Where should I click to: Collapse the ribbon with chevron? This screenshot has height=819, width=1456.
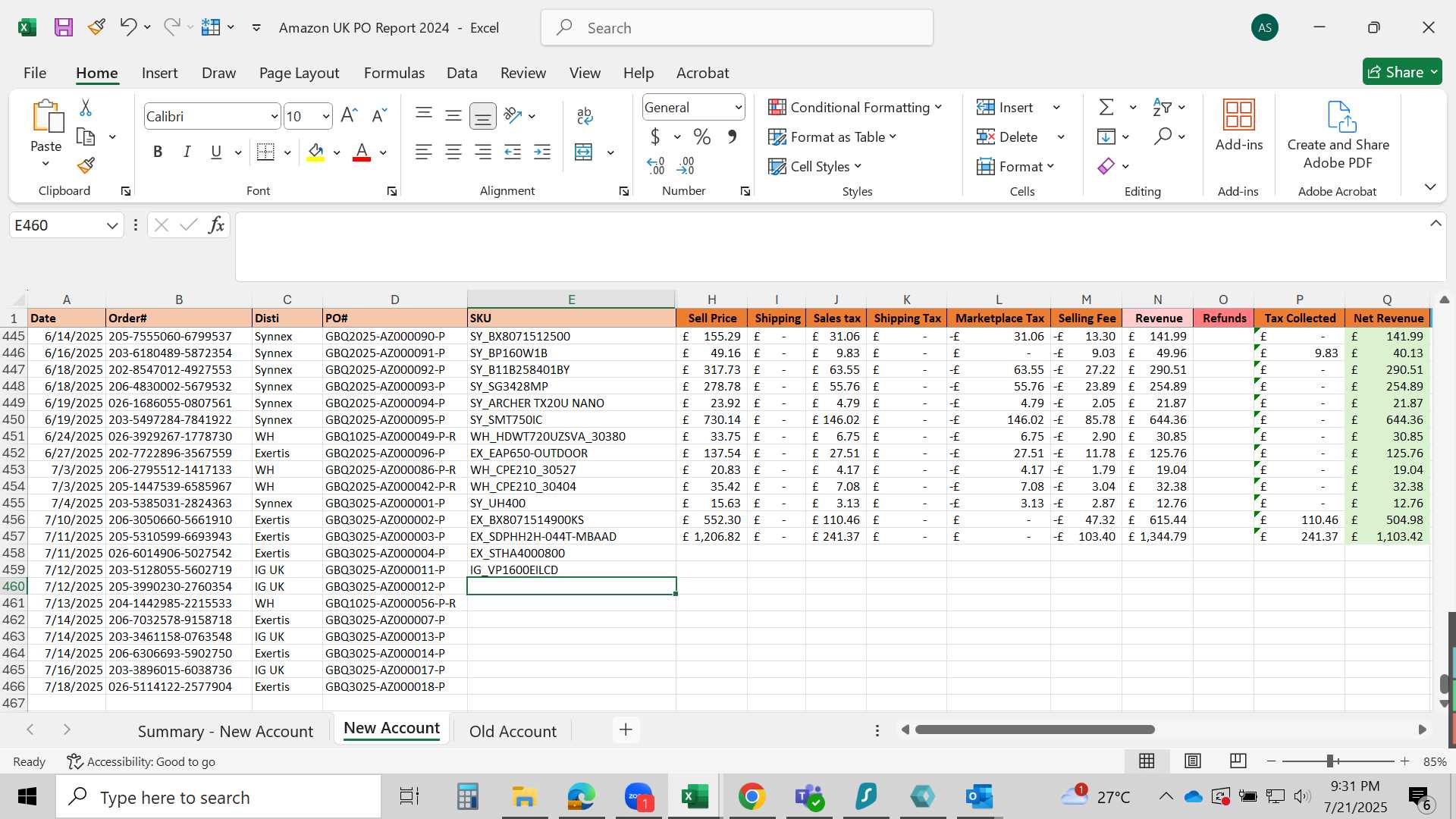(1429, 187)
